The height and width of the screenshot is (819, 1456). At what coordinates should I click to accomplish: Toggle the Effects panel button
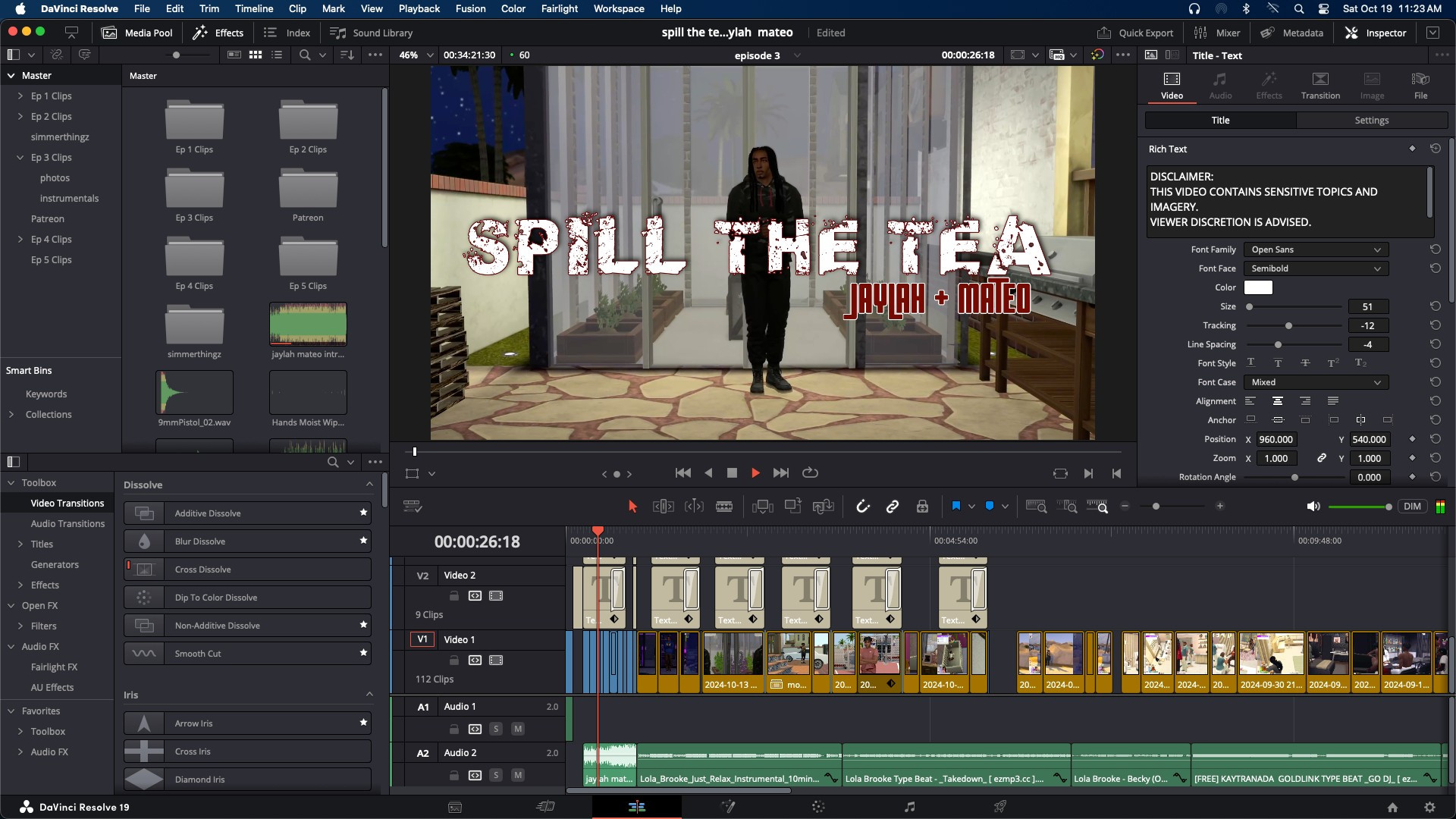tap(218, 33)
